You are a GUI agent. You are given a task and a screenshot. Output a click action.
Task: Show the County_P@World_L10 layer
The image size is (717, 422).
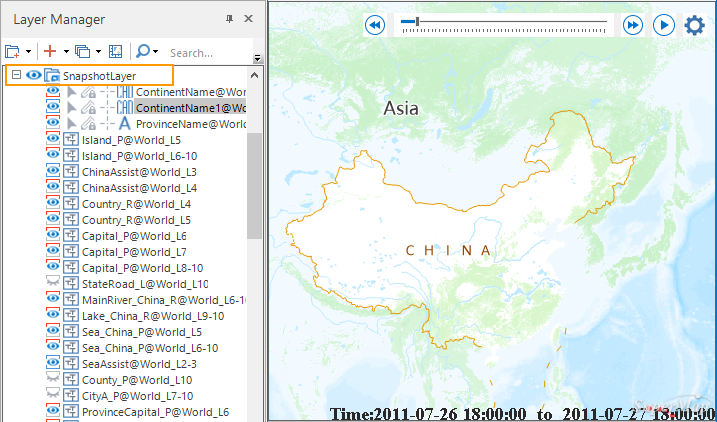[54, 379]
